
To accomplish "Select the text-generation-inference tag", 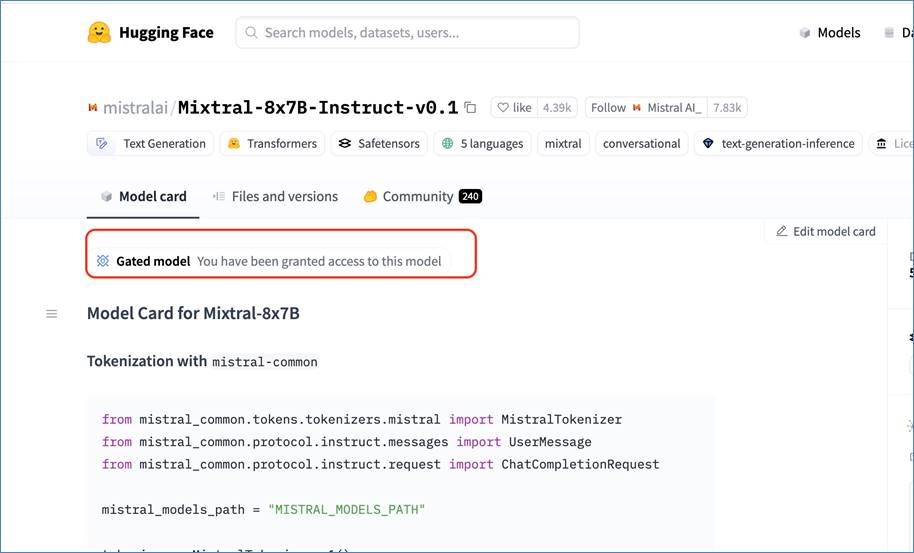I will (778, 143).
